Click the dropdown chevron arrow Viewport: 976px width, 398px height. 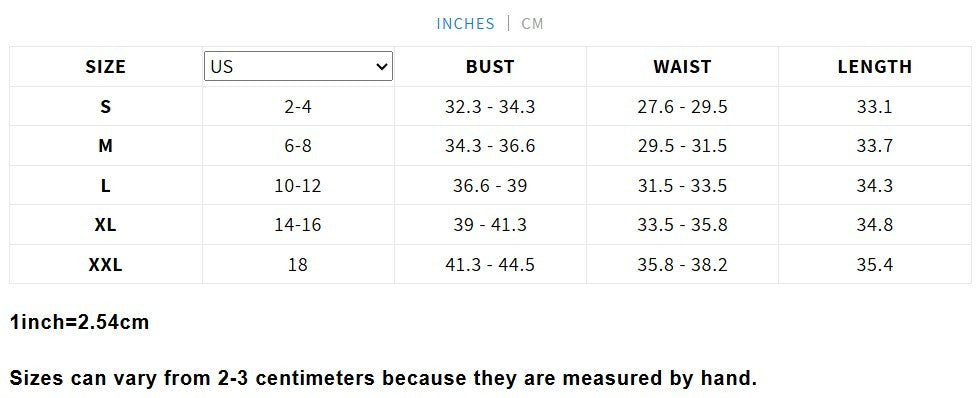pyautogui.click(x=382, y=66)
